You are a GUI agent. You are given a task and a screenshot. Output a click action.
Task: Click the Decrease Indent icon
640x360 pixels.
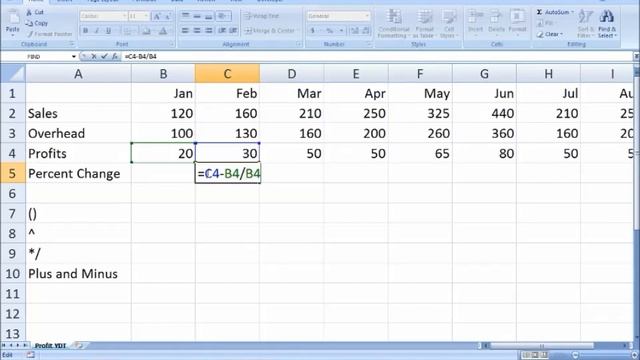point(222,31)
